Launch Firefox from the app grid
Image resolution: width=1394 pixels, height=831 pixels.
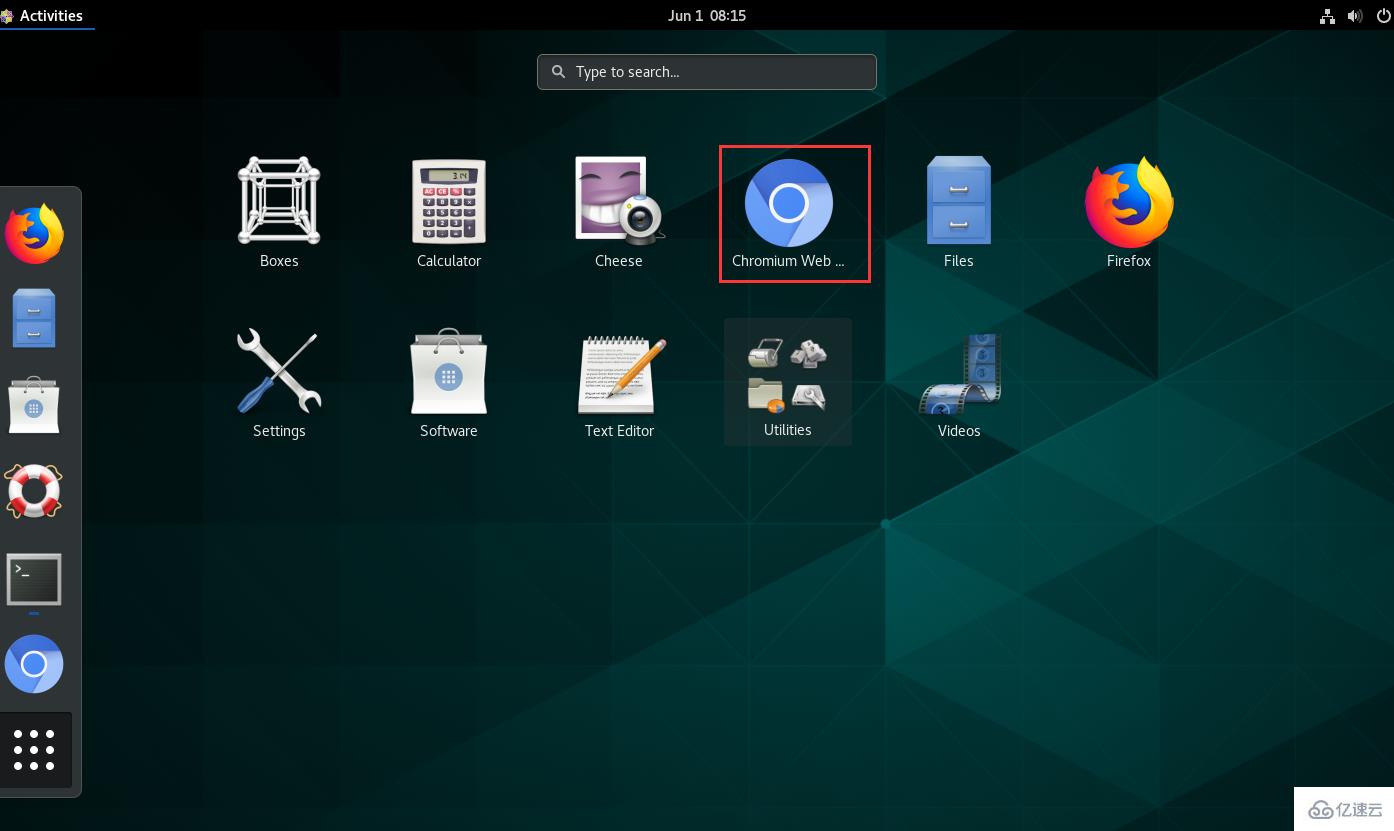coord(1129,203)
